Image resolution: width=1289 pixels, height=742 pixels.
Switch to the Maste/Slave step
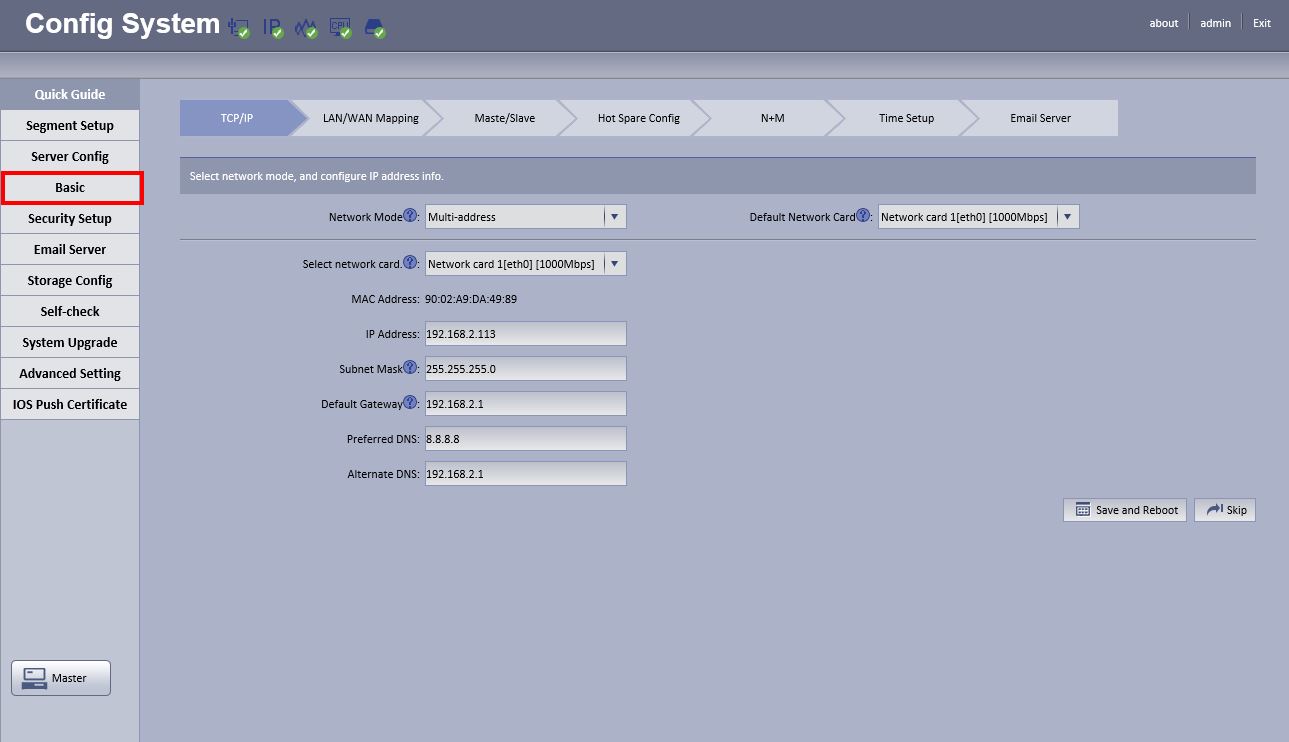coord(504,118)
